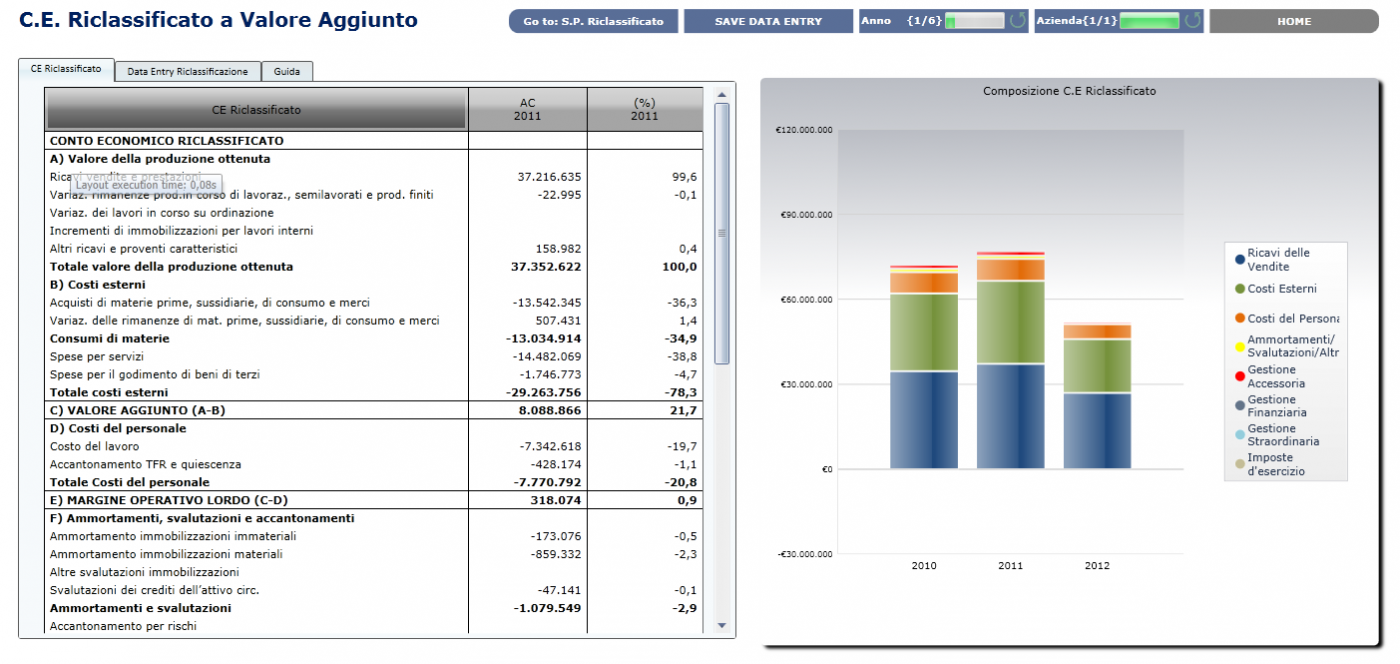This screenshot has width=1400, height=664.
Task: Click the orange segment of the 2010 bar
Action: coord(924,282)
